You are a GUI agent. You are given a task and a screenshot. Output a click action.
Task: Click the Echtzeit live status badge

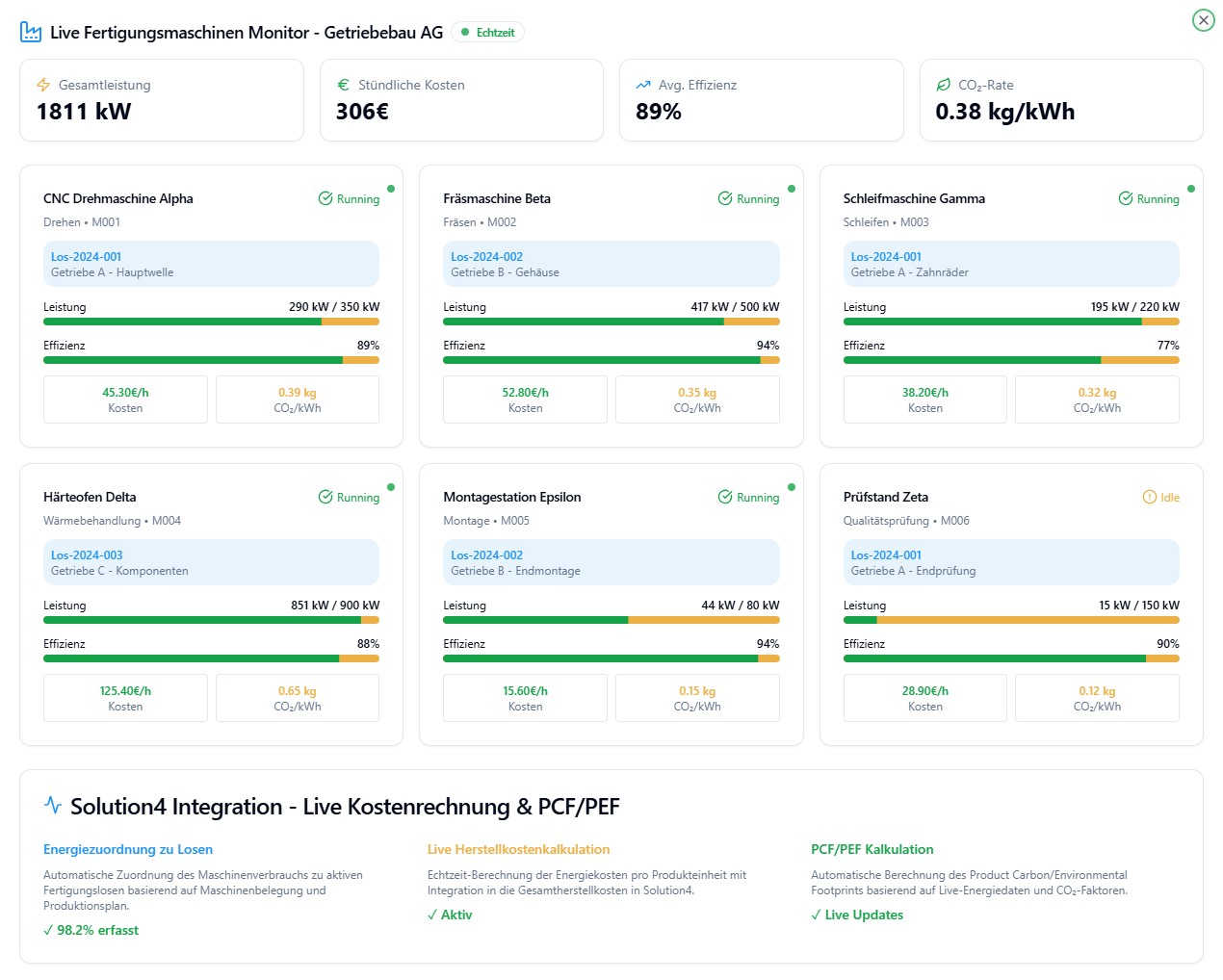(487, 33)
